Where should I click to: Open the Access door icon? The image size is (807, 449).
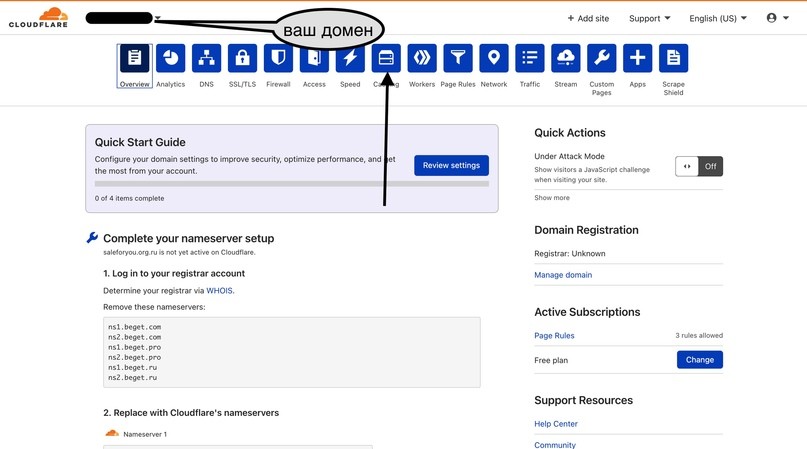click(x=314, y=58)
